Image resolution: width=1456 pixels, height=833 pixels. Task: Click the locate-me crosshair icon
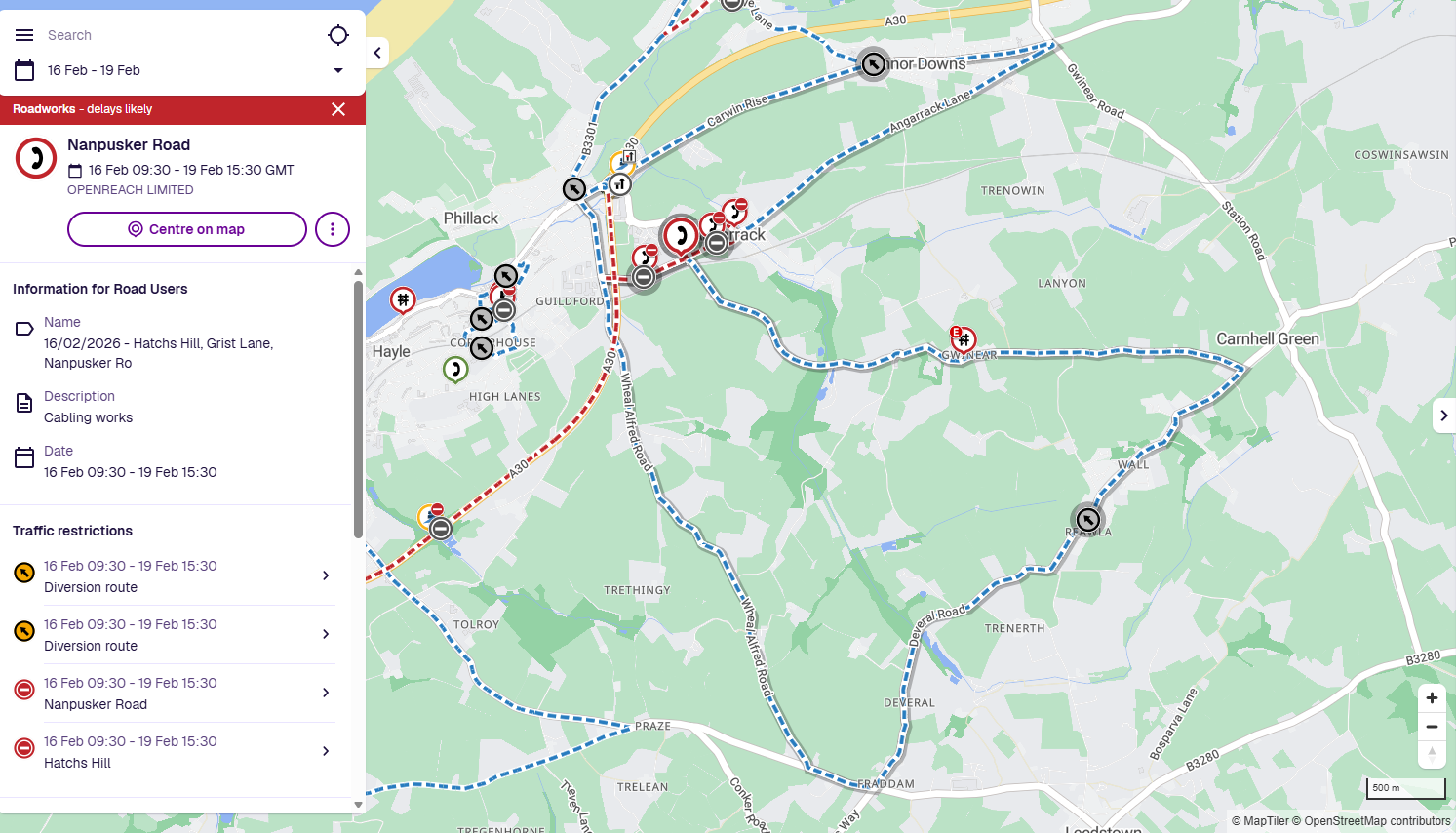click(338, 35)
